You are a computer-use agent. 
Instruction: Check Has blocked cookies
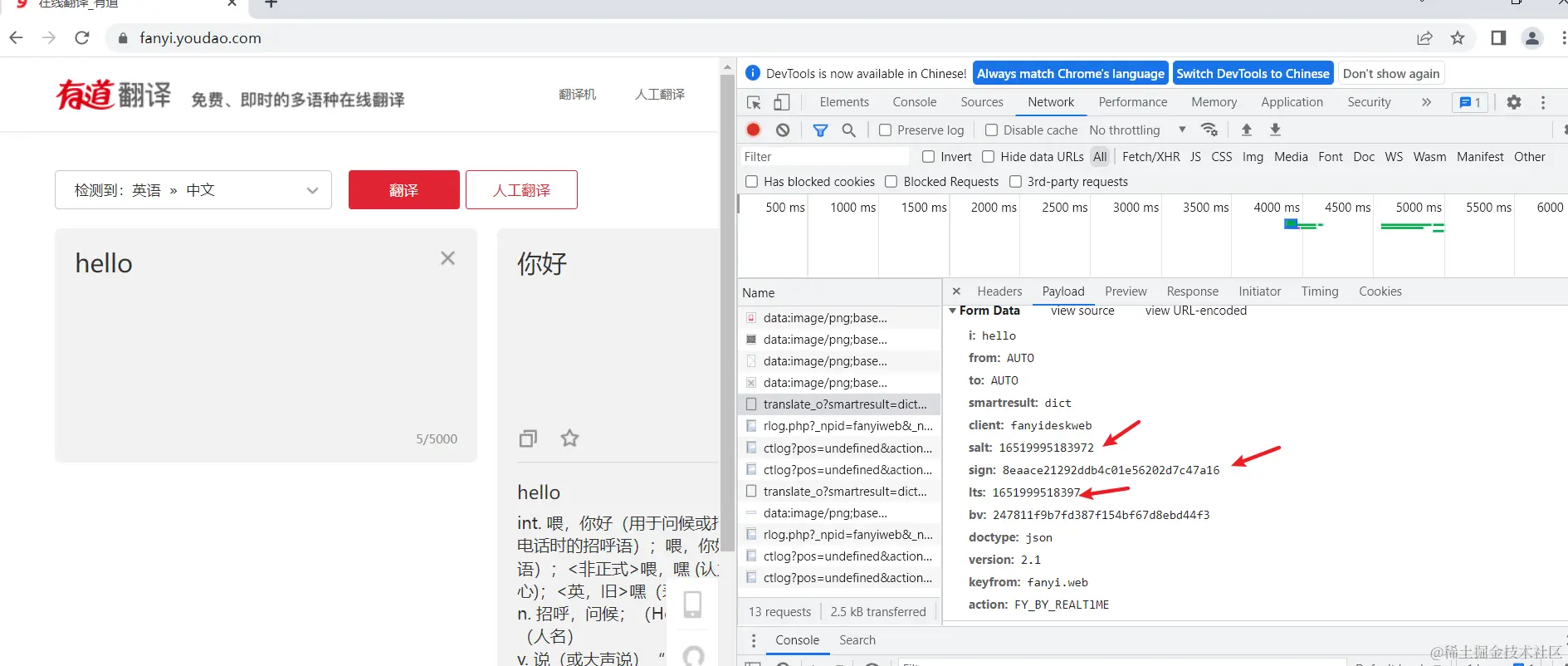[x=752, y=182]
